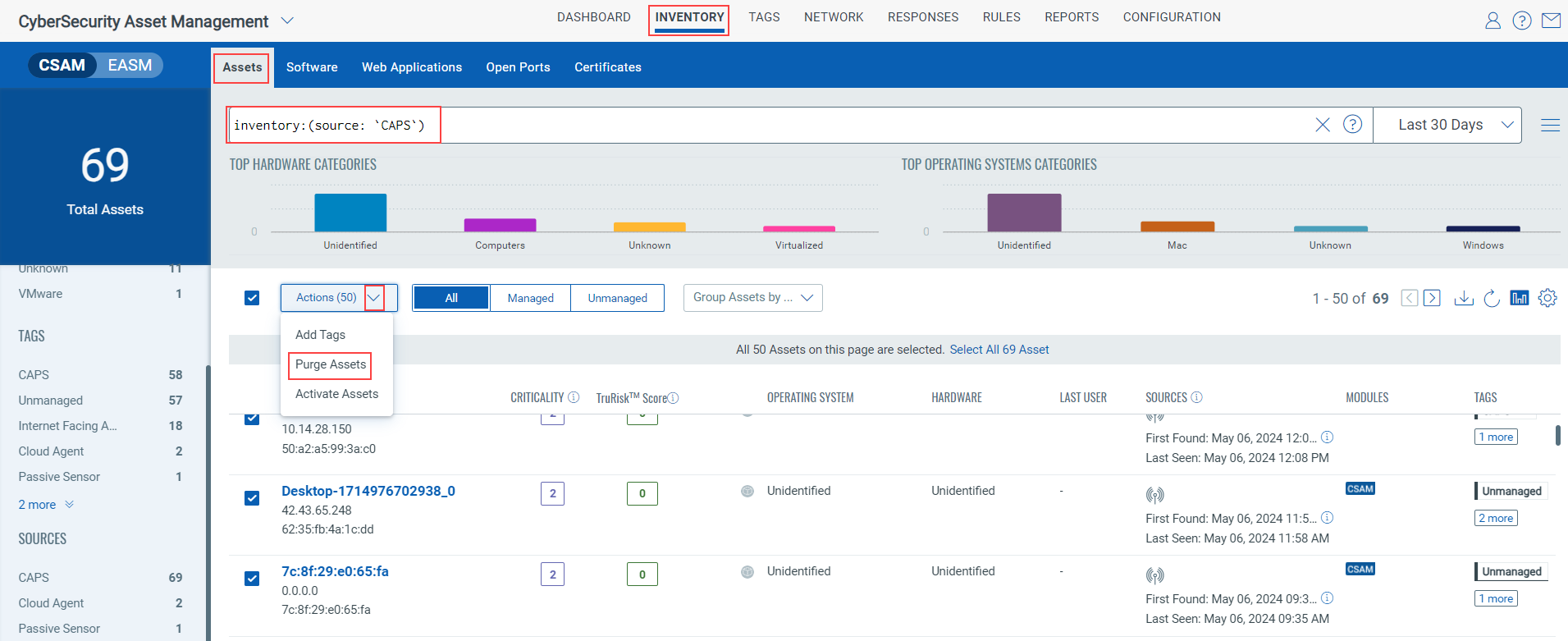The image size is (1568, 641).
Task: Expand 2 more tags in sidebar
Action: pos(46,505)
